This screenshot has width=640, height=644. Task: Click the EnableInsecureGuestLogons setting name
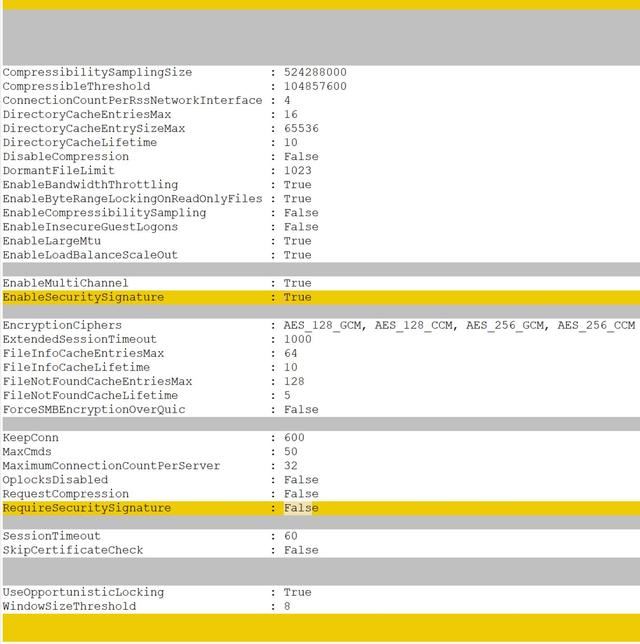click(x=90, y=227)
